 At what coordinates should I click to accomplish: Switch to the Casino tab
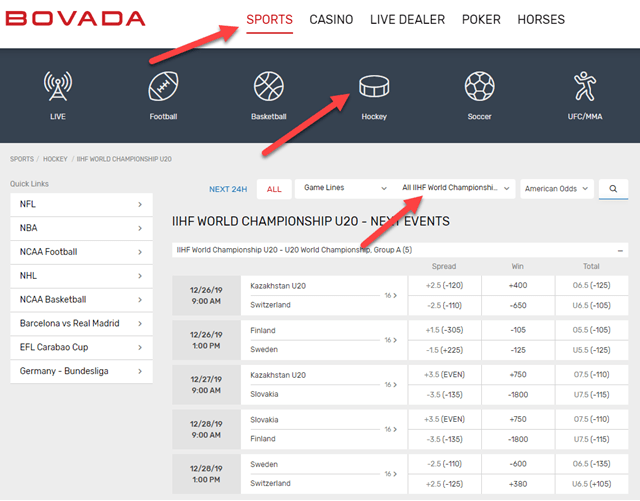331,19
